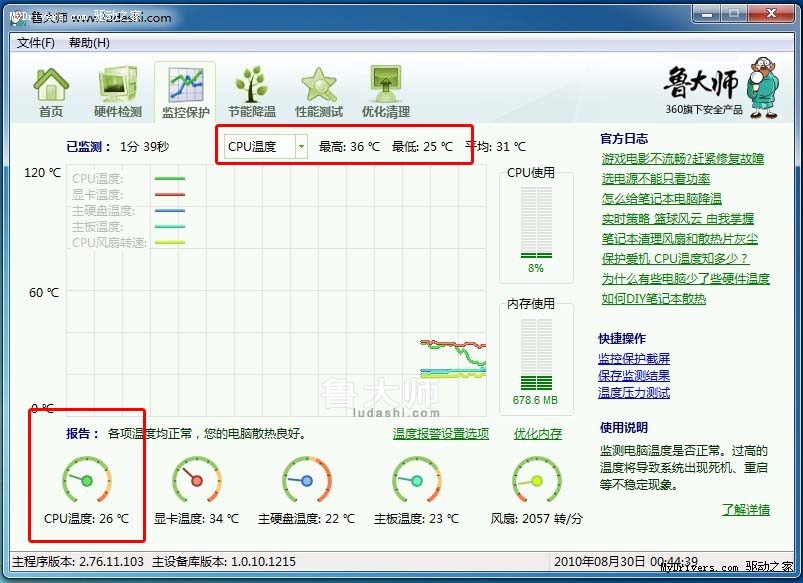803x583 pixels.
Task: Open link 实时策略 篮球风云 由我掌握
Action: [x=678, y=219]
